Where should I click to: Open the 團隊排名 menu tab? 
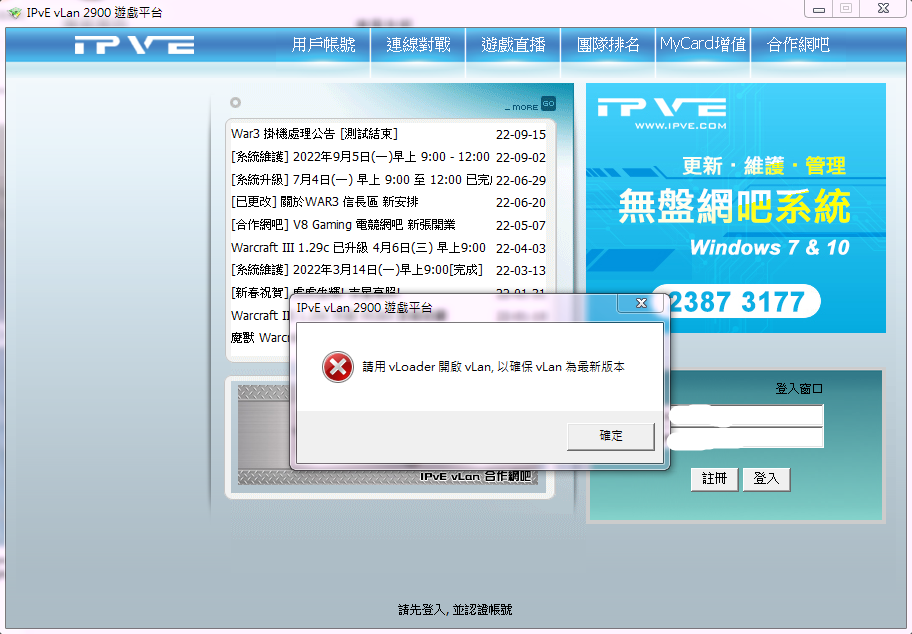click(608, 45)
